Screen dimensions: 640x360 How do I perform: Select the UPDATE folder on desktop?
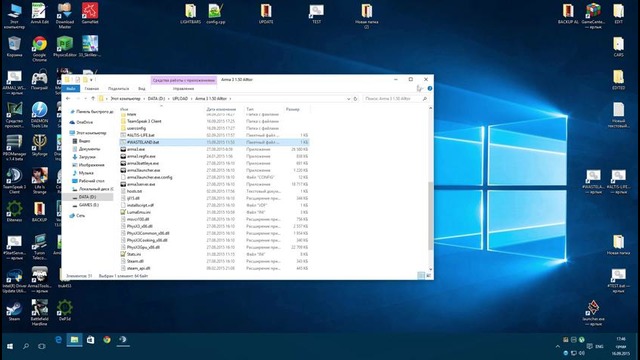coord(266,14)
